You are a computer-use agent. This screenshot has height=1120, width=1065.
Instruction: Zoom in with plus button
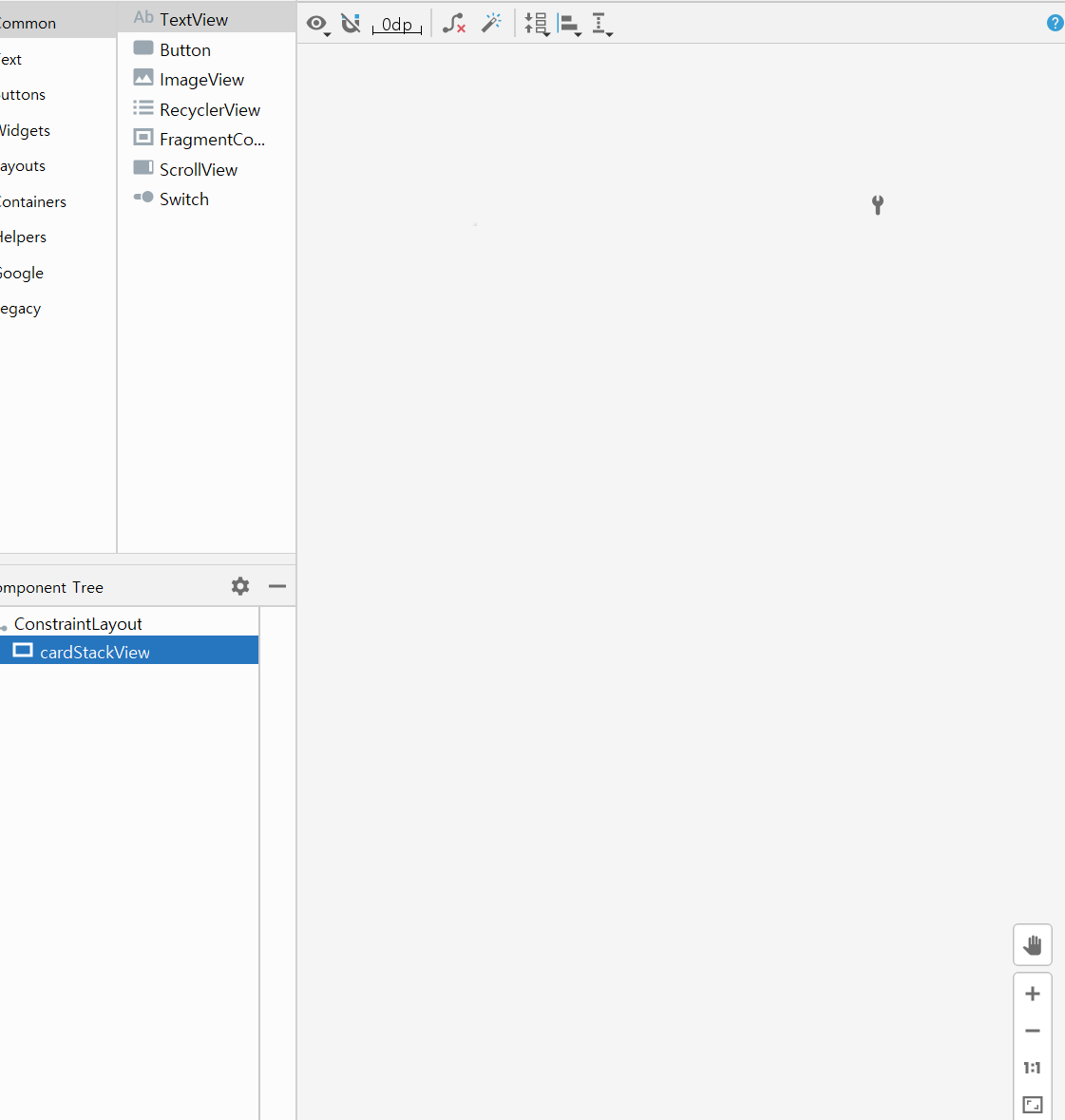click(1032, 994)
